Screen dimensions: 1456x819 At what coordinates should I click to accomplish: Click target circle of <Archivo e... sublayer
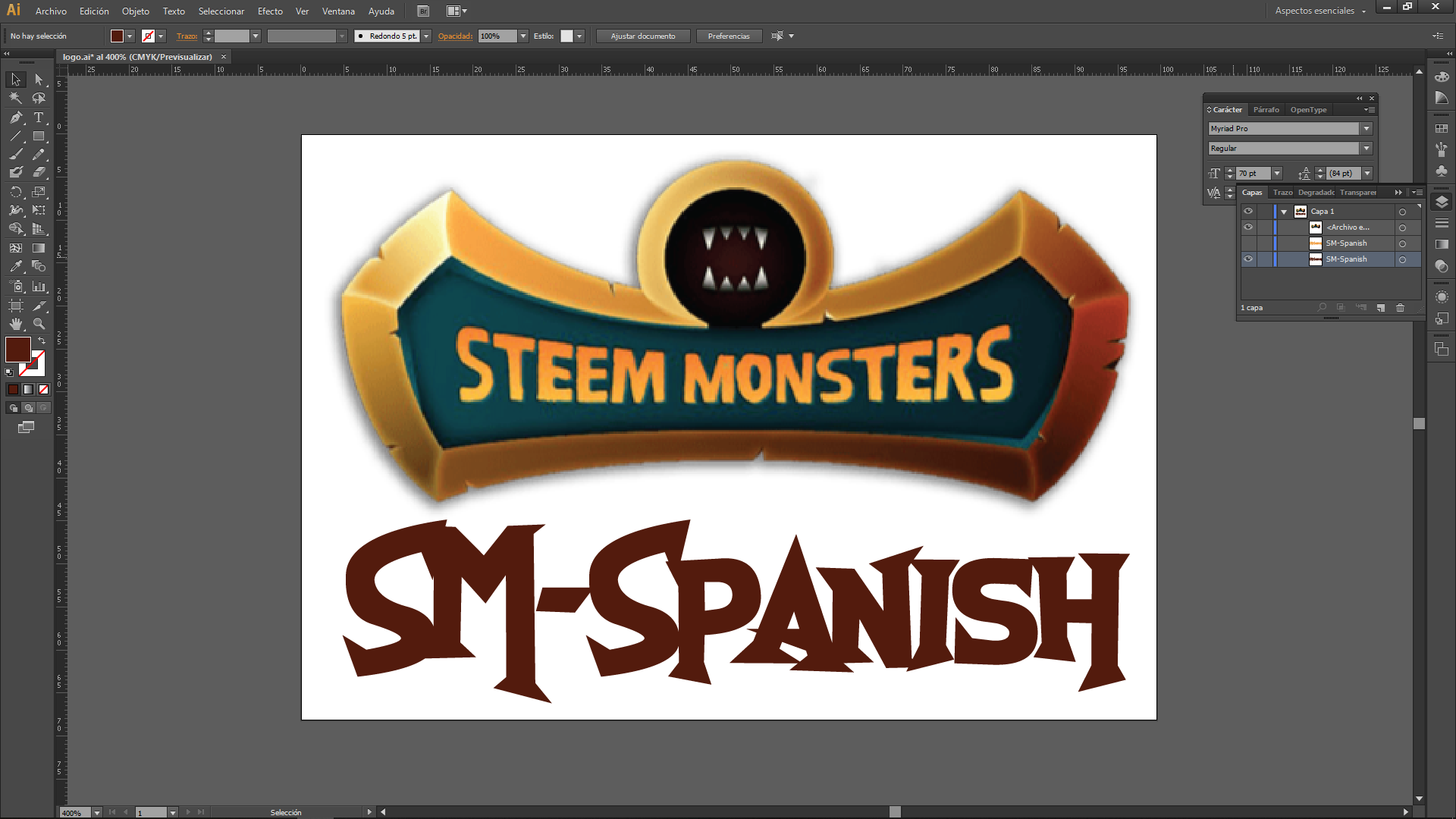[x=1402, y=228]
